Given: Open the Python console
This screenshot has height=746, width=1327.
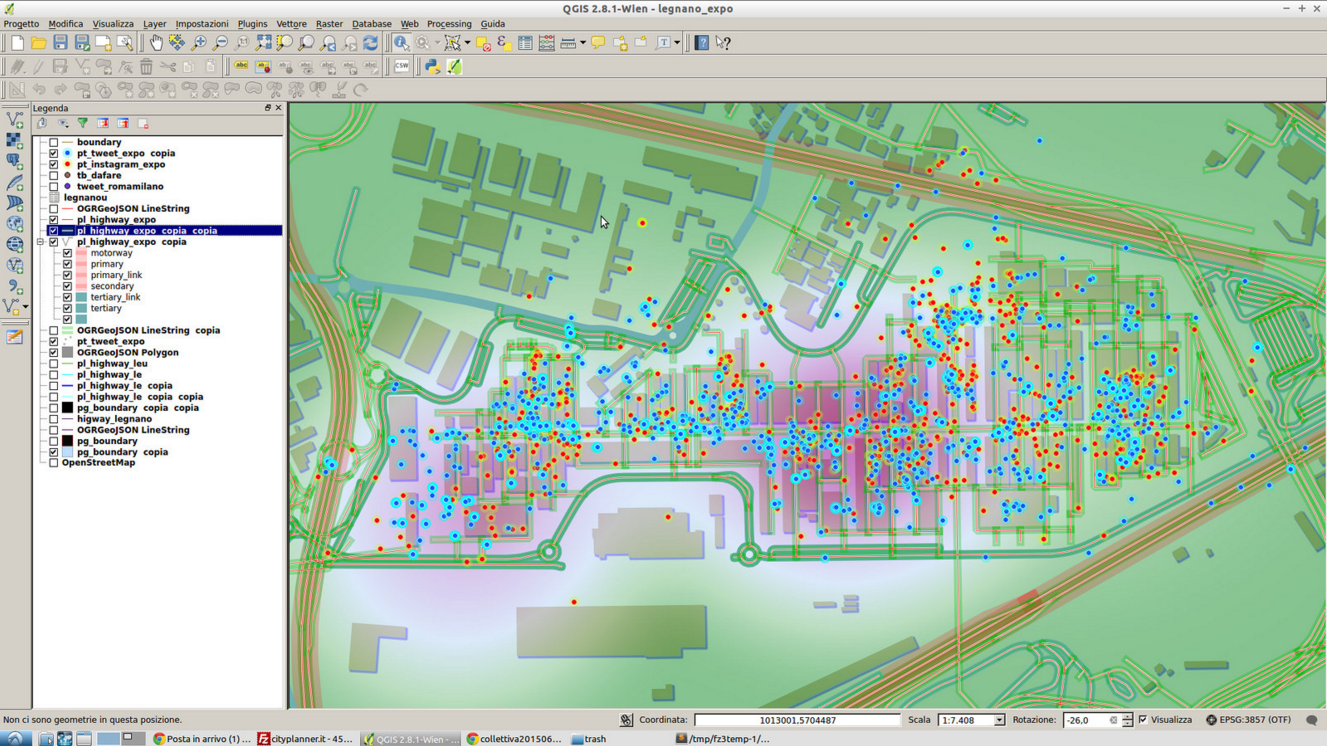Looking at the screenshot, I should [x=432, y=66].
